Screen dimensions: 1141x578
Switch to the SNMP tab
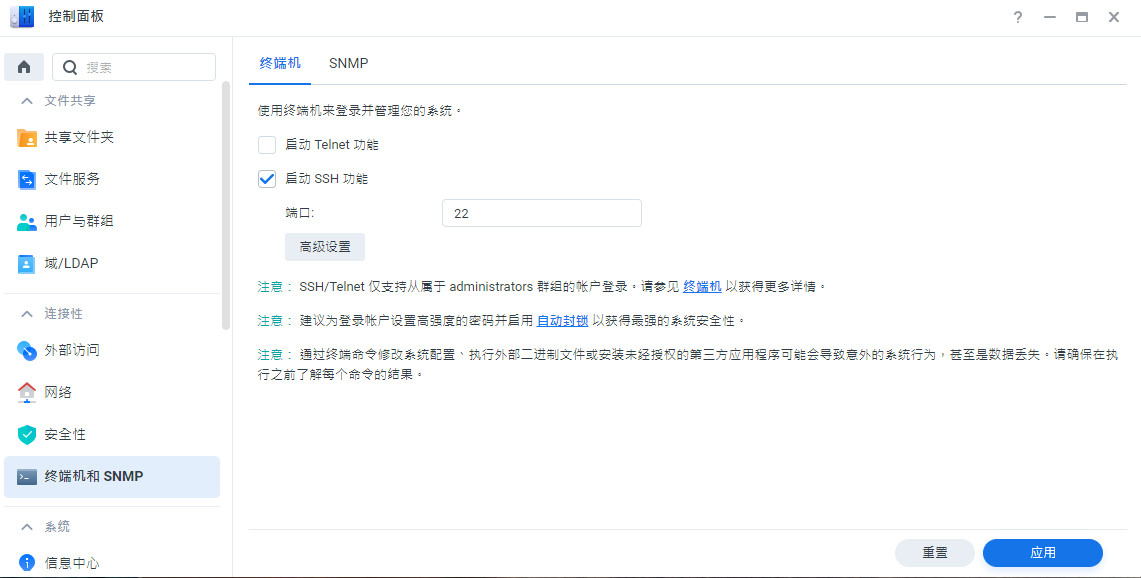pyautogui.click(x=348, y=63)
